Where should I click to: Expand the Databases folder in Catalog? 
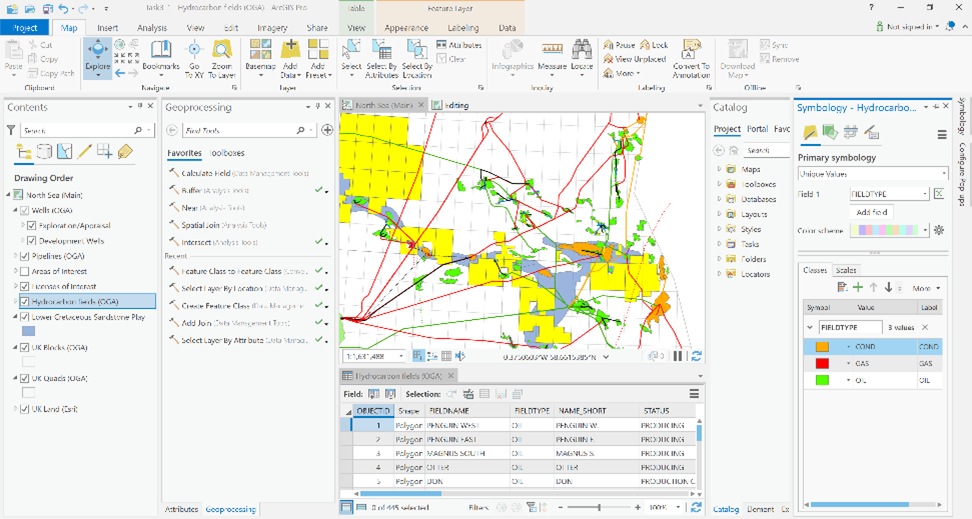coord(719,199)
